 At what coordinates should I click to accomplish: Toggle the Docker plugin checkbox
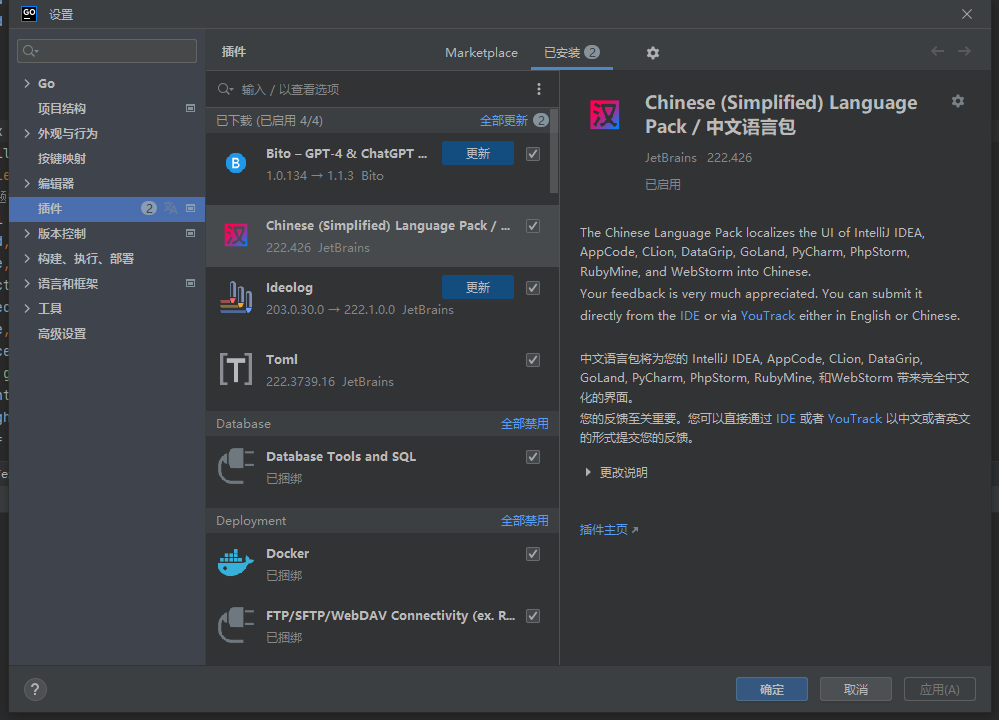tap(533, 553)
